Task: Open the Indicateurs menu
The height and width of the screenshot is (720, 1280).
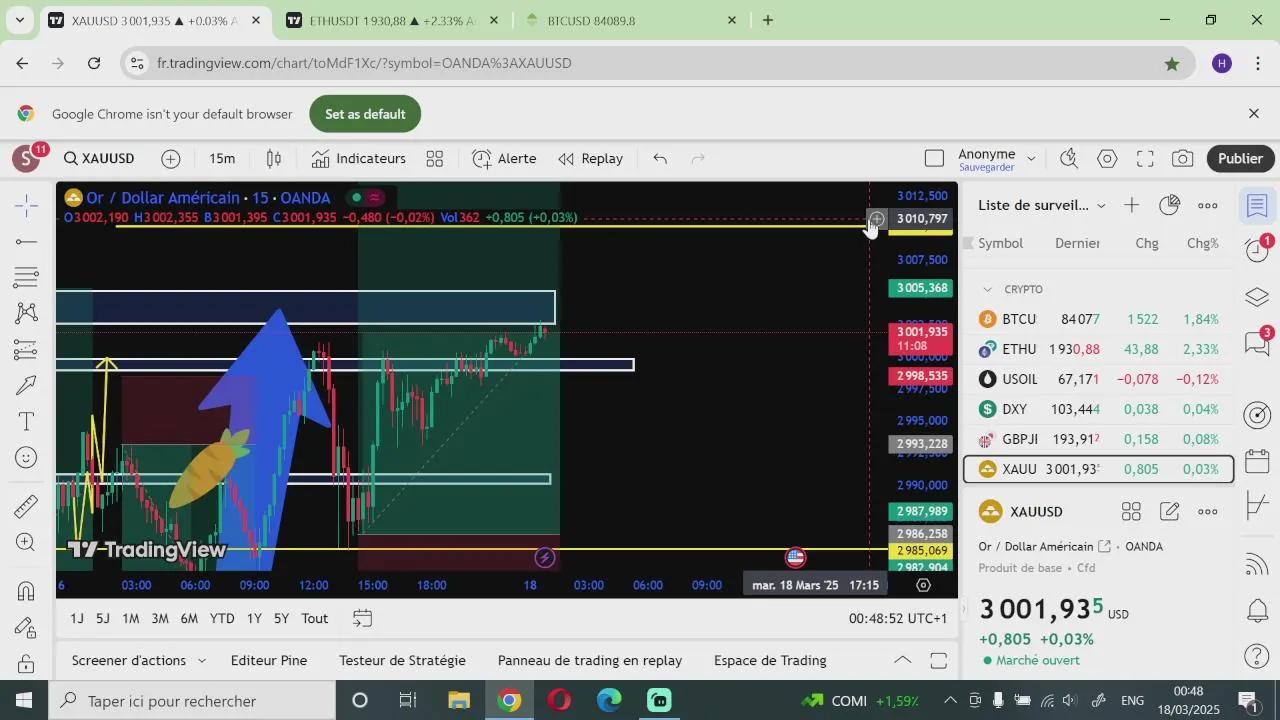Action: (x=358, y=159)
